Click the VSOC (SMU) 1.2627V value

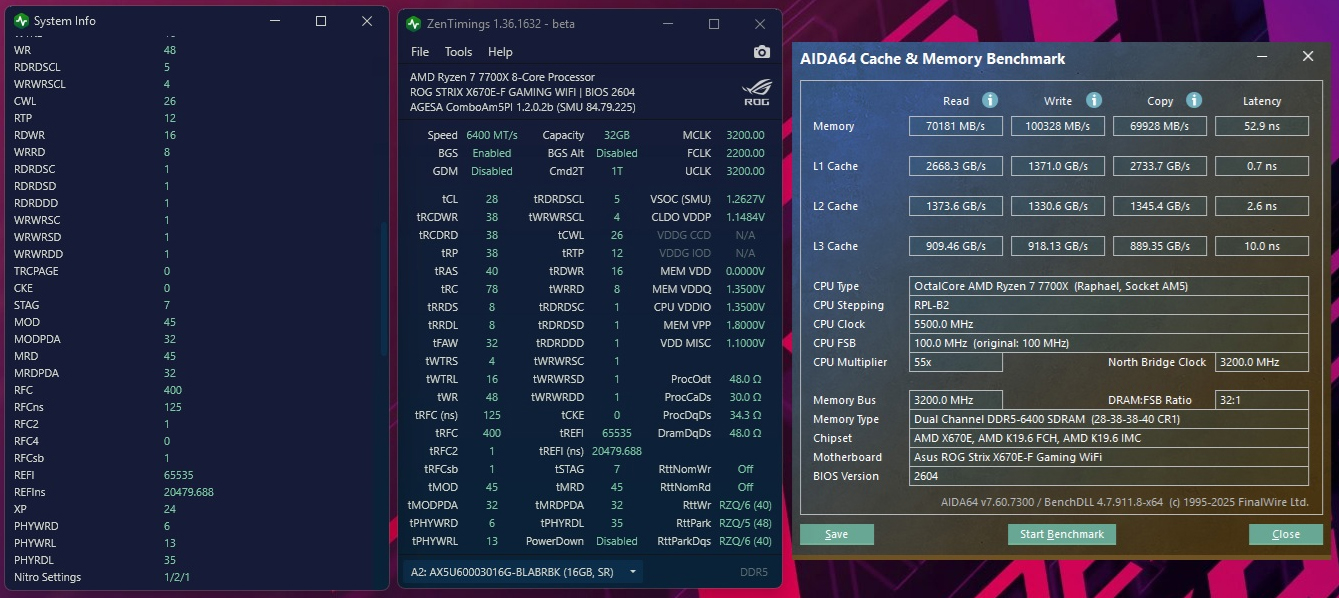[744, 199]
